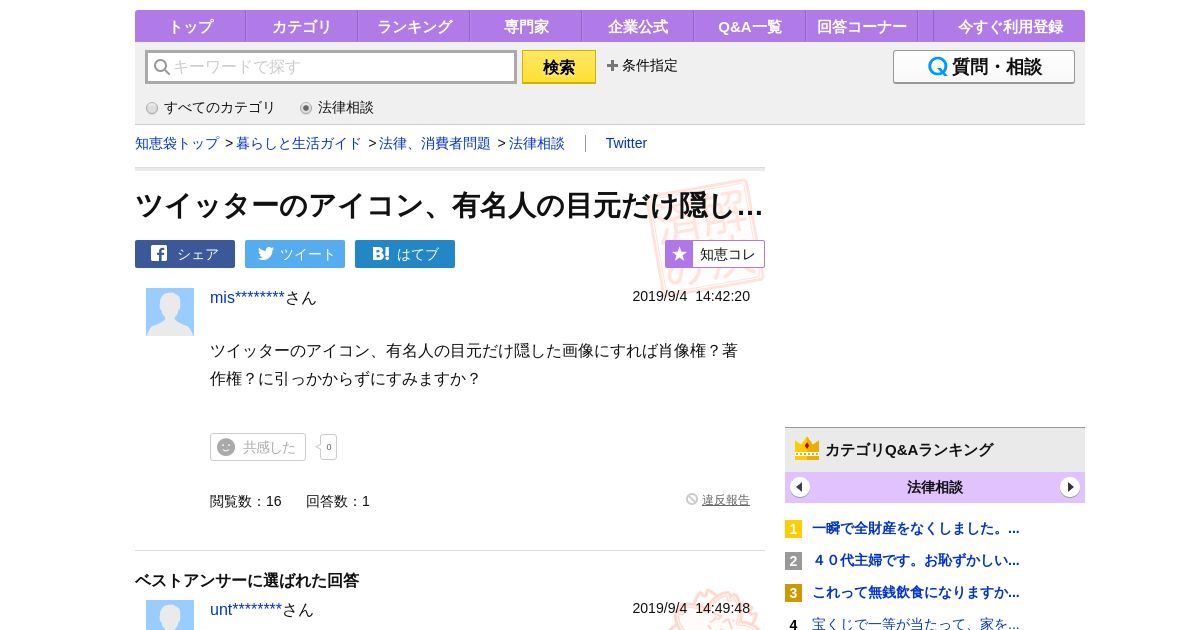
Task: Open the 質問・相談 button
Action: [984, 67]
